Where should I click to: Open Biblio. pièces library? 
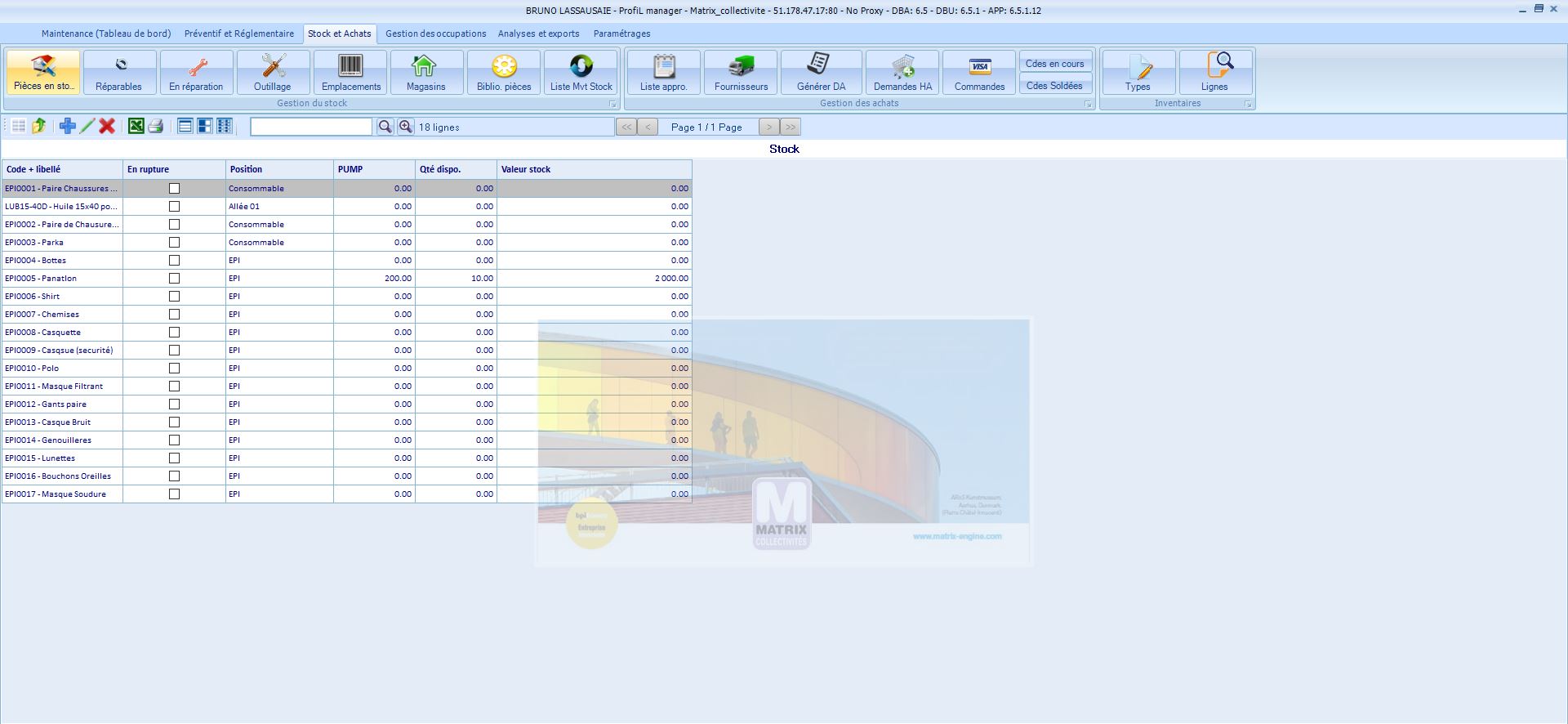pyautogui.click(x=504, y=72)
